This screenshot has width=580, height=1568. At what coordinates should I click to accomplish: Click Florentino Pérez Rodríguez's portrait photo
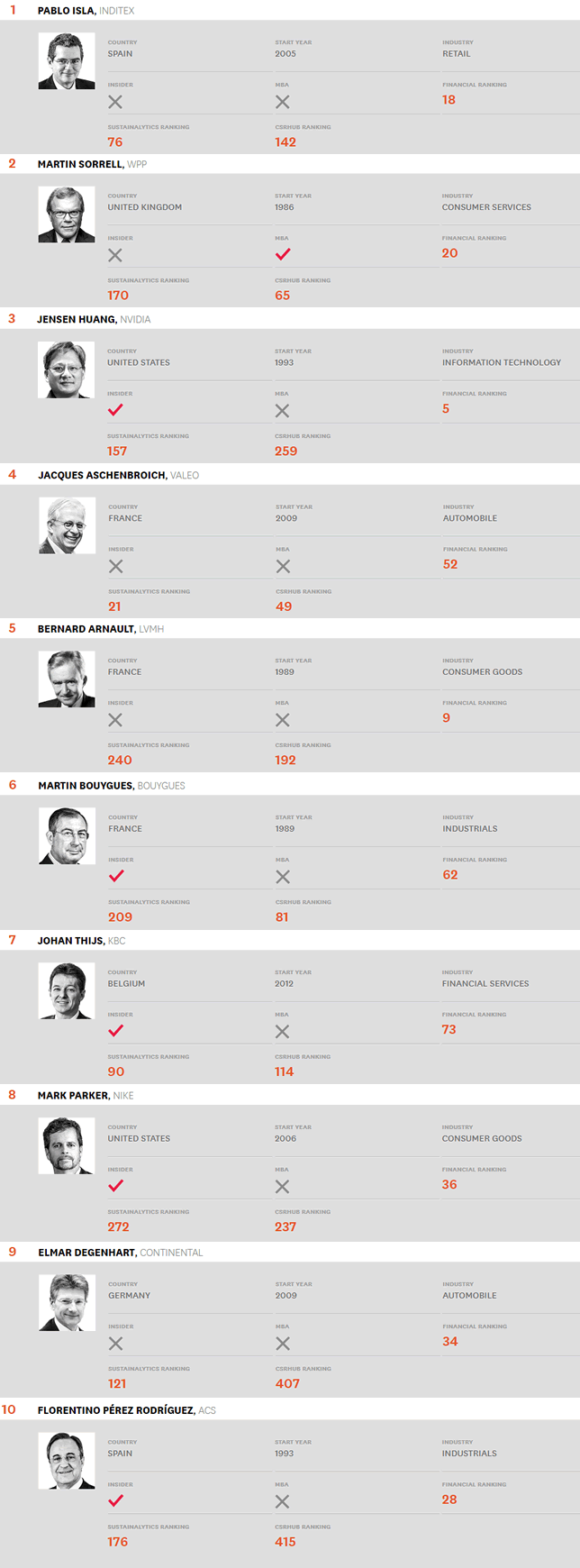coord(67,1460)
